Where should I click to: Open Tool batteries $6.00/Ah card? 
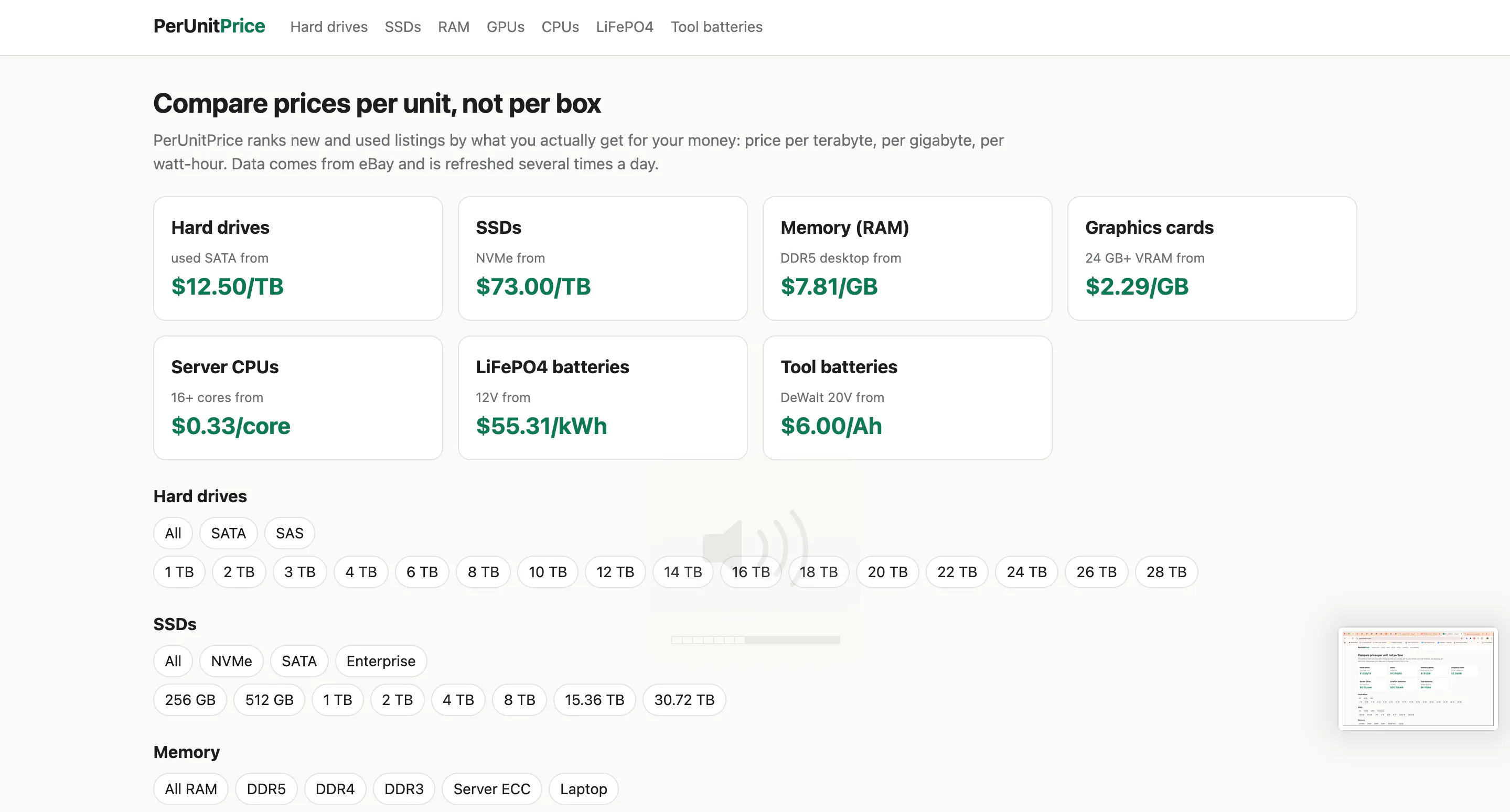click(x=907, y=398)
